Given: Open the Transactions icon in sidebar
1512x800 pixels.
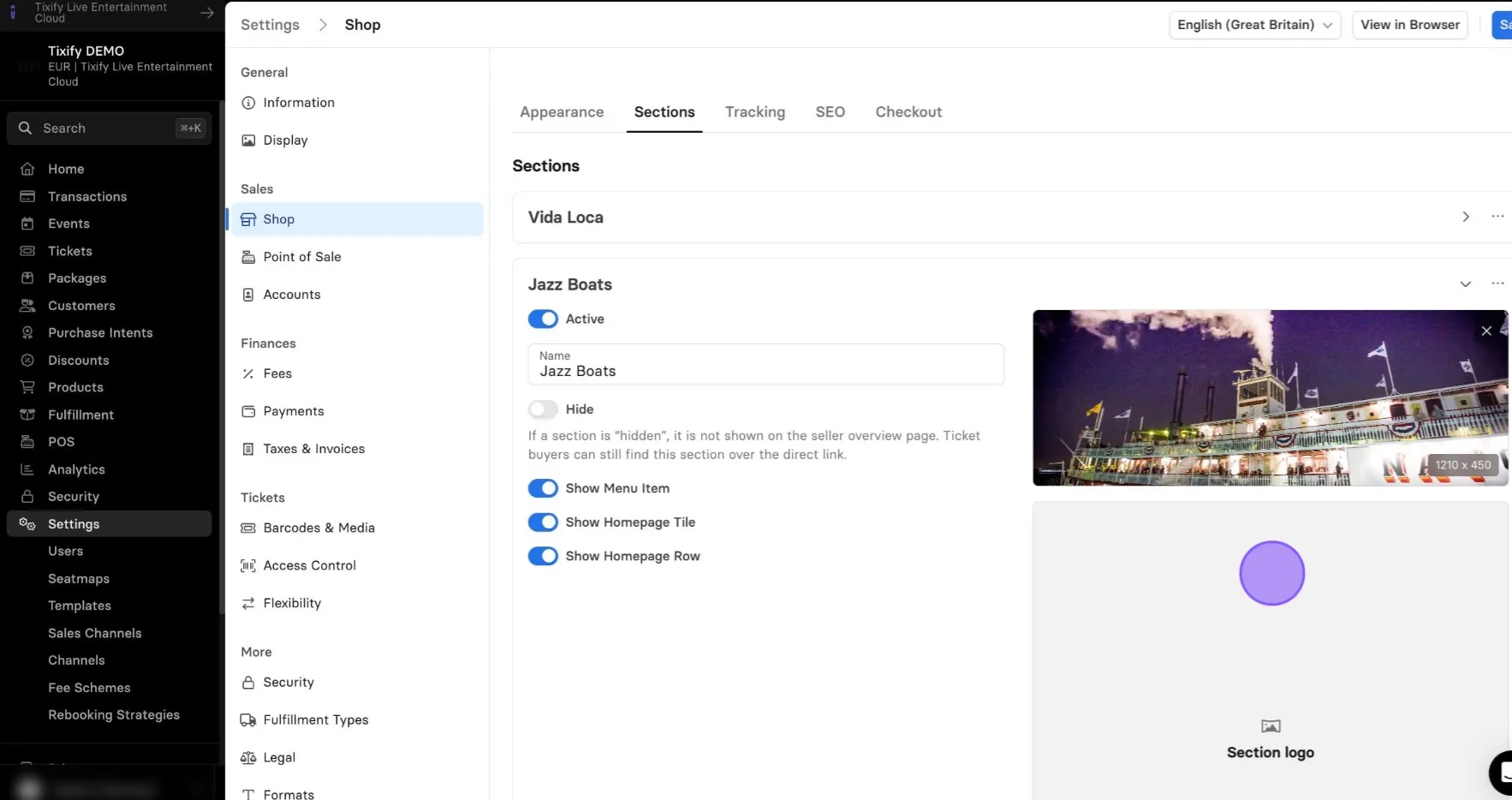Looking at the screenshot, I should point(27,196).
